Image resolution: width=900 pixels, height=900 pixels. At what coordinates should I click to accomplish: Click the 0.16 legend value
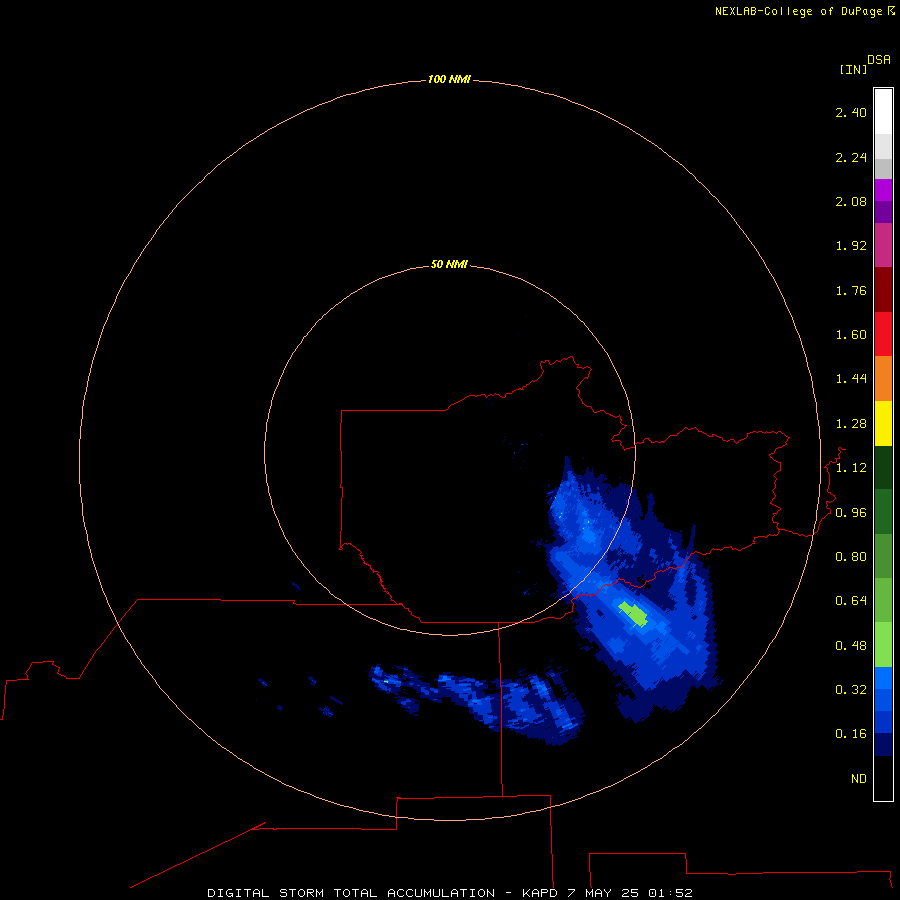click(x=851, y=734)
